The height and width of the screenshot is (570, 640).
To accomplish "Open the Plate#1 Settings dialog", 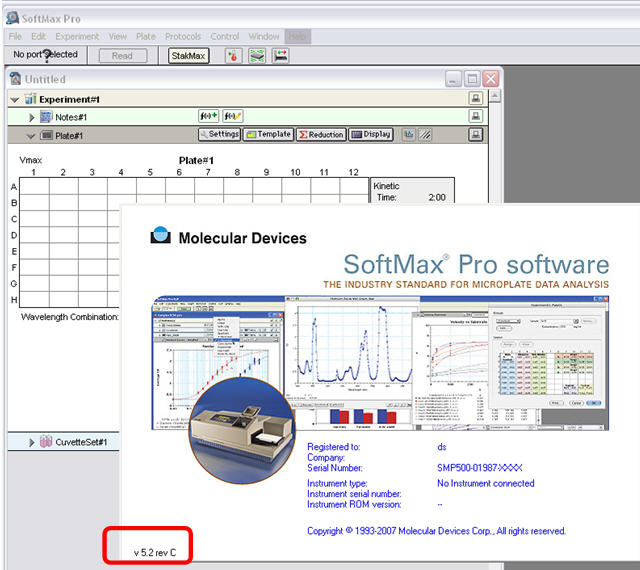I will [218, 135].
